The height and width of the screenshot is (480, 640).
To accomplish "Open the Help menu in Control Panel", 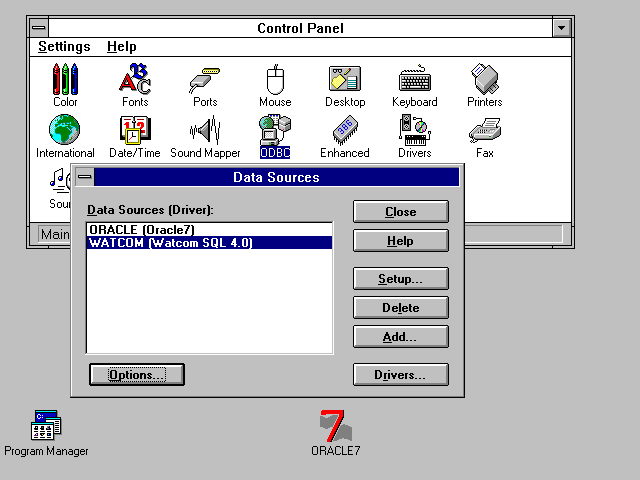I will (122, 47).
